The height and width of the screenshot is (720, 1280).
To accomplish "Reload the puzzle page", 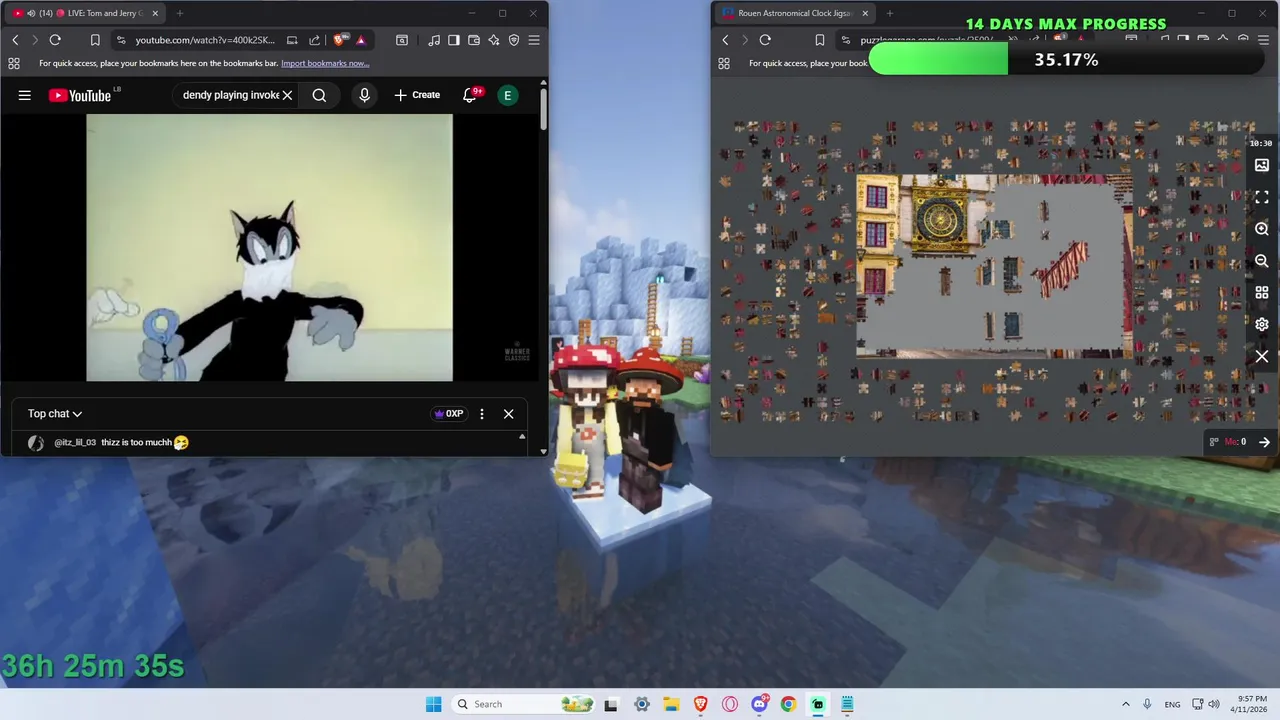I will (765, 40).
